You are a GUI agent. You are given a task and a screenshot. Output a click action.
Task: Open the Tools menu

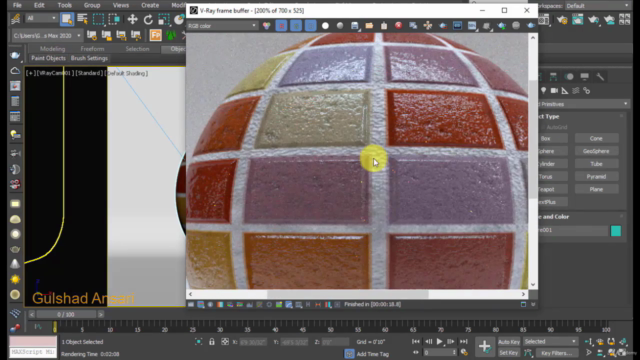click(x=64, y=5)
